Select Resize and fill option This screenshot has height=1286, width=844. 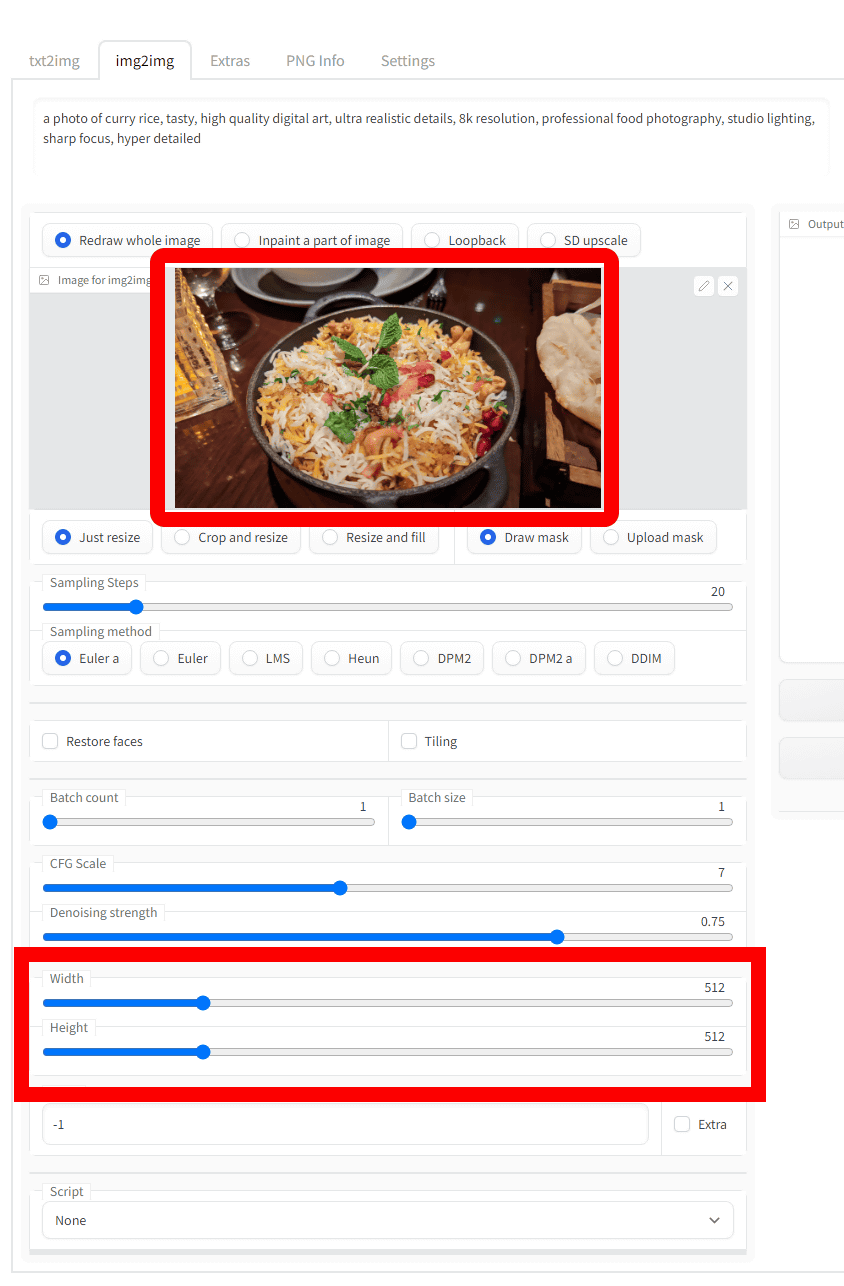pos(373,537)
